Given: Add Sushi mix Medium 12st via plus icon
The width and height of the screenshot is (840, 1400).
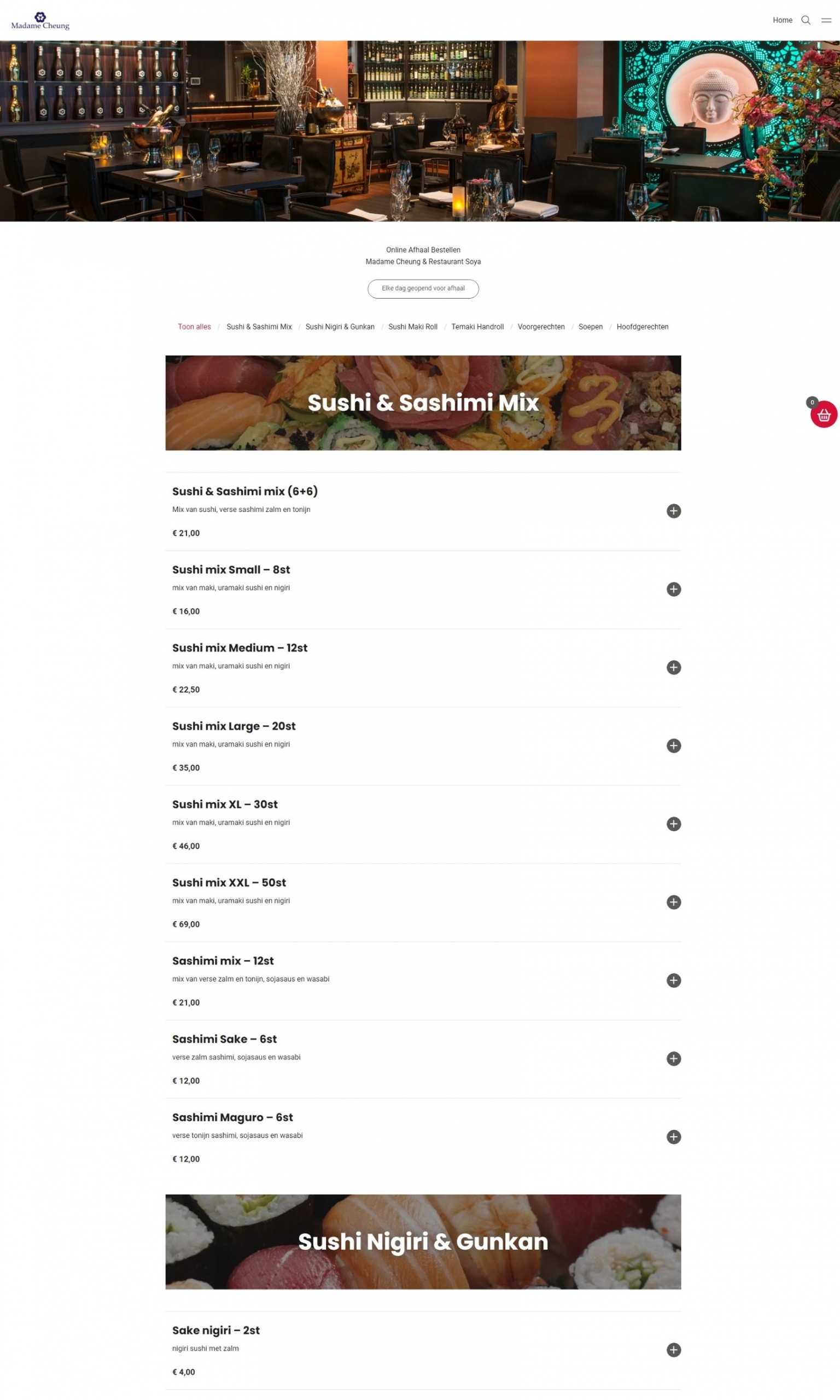Looking at the screenshot, I should tap(673, 667).
